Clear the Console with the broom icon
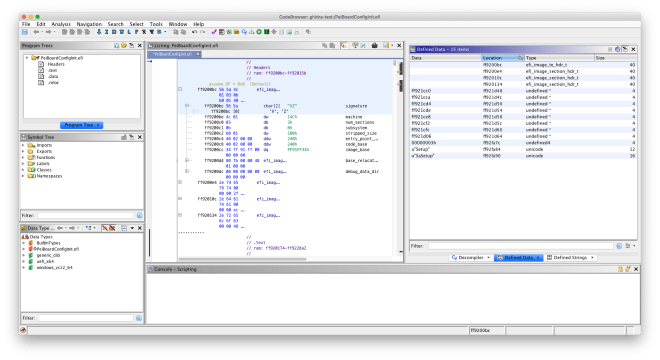The height and width of the screenshot is (360, 660). tap(628, 269)
